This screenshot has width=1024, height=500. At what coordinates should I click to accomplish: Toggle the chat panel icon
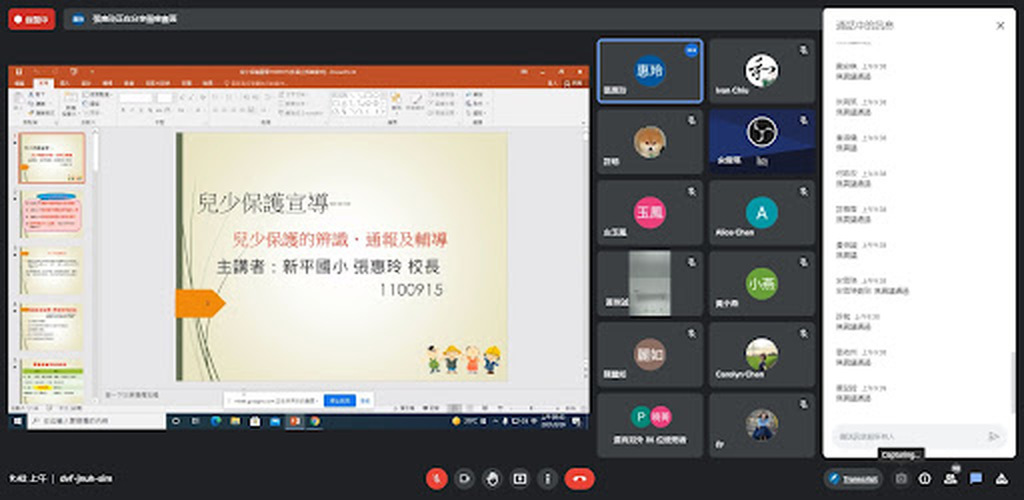(976, 478)
